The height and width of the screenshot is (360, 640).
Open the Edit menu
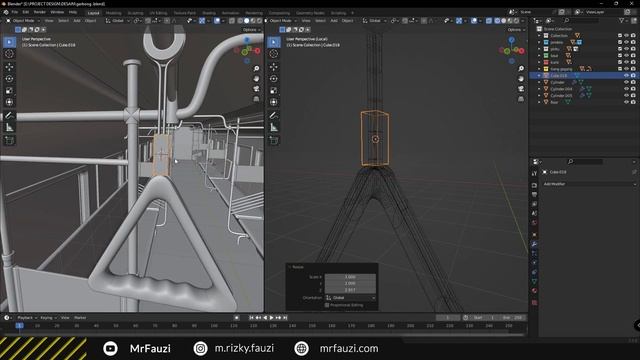pos(26,12)
